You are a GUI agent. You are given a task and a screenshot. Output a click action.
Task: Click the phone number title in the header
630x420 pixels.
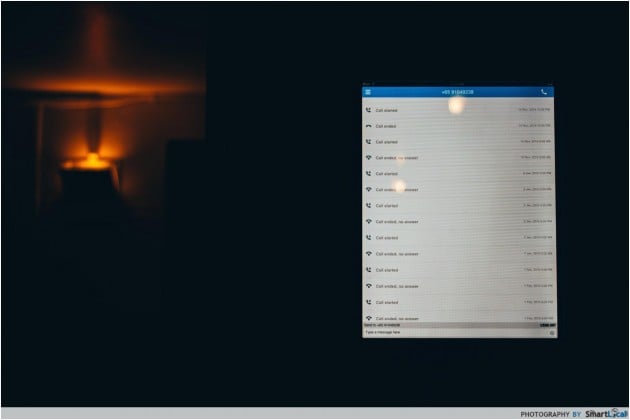point(457,92)
